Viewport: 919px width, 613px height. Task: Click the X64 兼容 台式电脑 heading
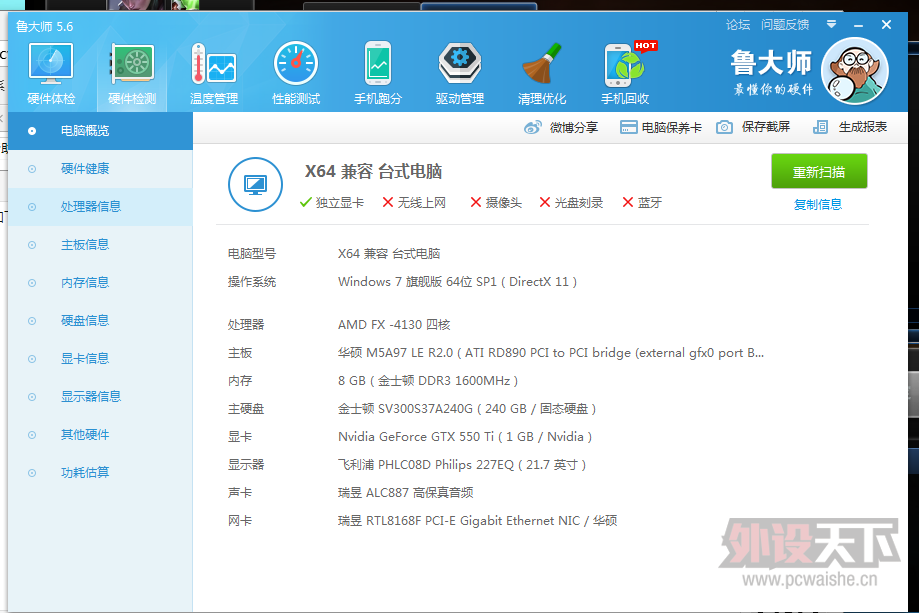373,172
